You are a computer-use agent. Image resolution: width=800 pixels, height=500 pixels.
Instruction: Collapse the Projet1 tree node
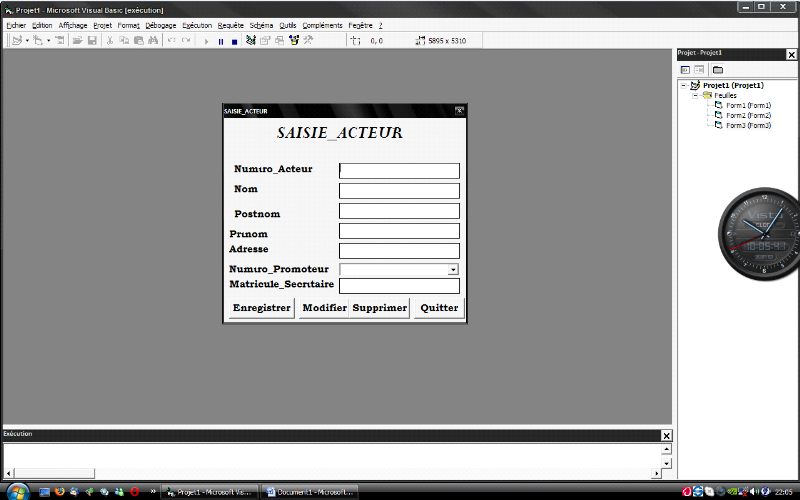click(684, 86)
